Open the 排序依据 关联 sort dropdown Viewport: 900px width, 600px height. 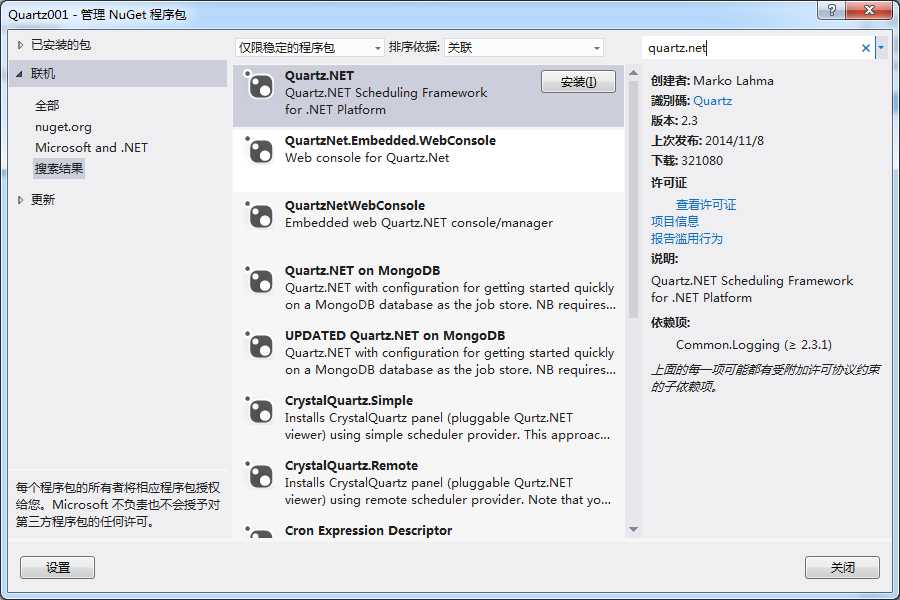pos(523,48)
